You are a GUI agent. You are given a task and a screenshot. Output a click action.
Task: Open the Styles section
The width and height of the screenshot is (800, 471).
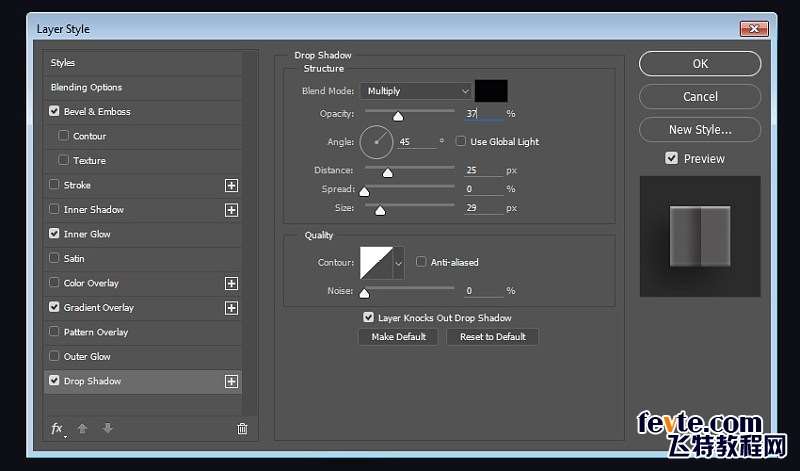(143, 63)
